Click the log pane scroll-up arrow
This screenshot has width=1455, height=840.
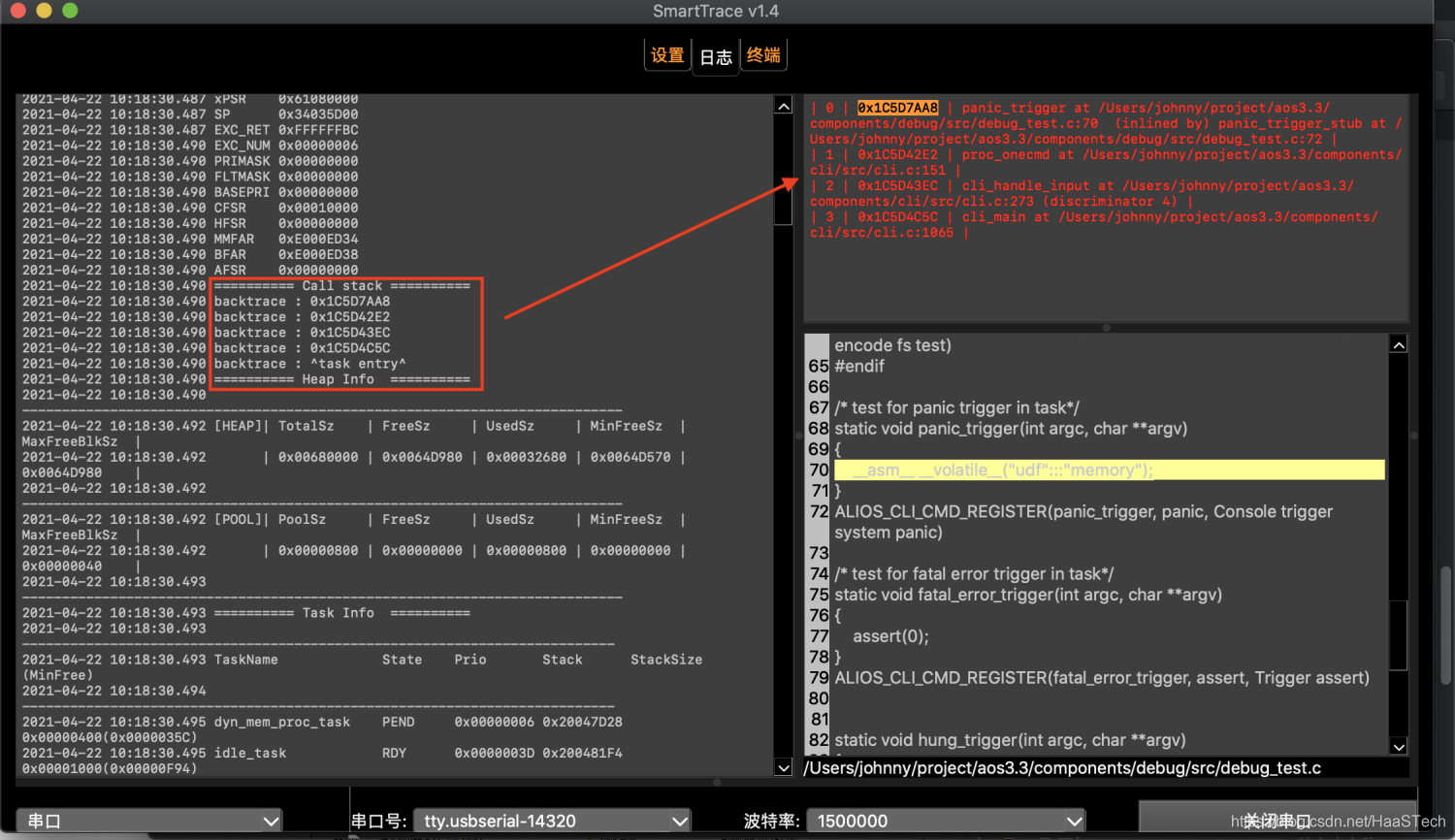(x=784, y=106)
